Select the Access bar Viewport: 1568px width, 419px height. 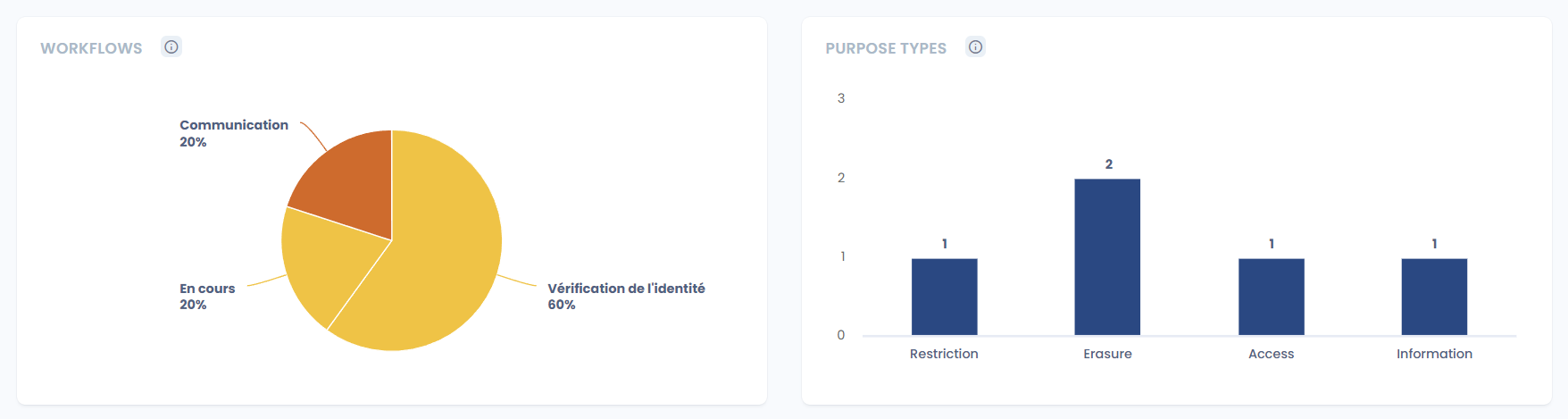tap(1271, 297)
